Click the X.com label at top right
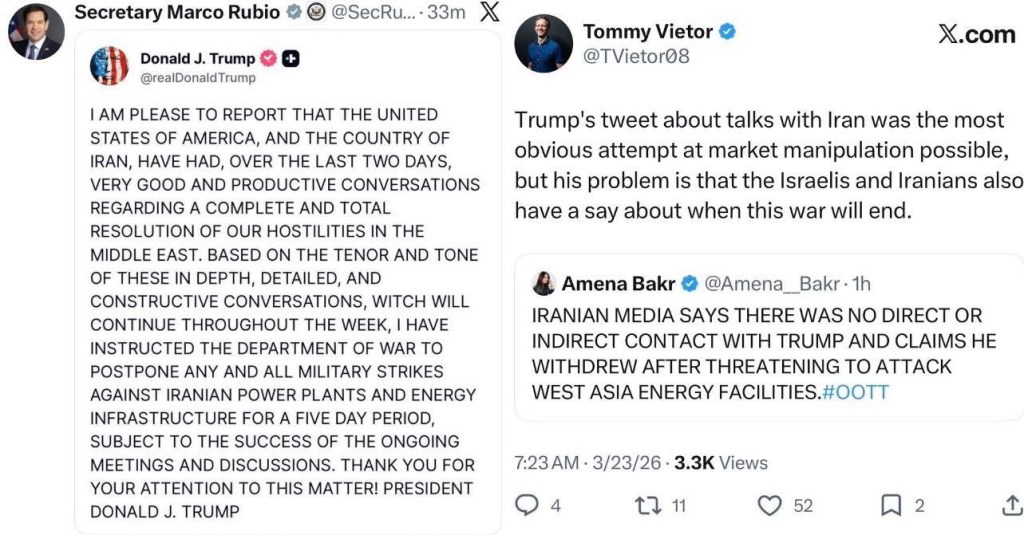This screenshot has width=1024, height=535. [x=976, y=34]
